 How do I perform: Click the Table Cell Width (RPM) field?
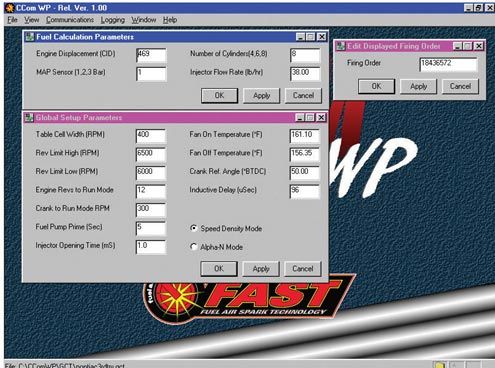point(151,136)
